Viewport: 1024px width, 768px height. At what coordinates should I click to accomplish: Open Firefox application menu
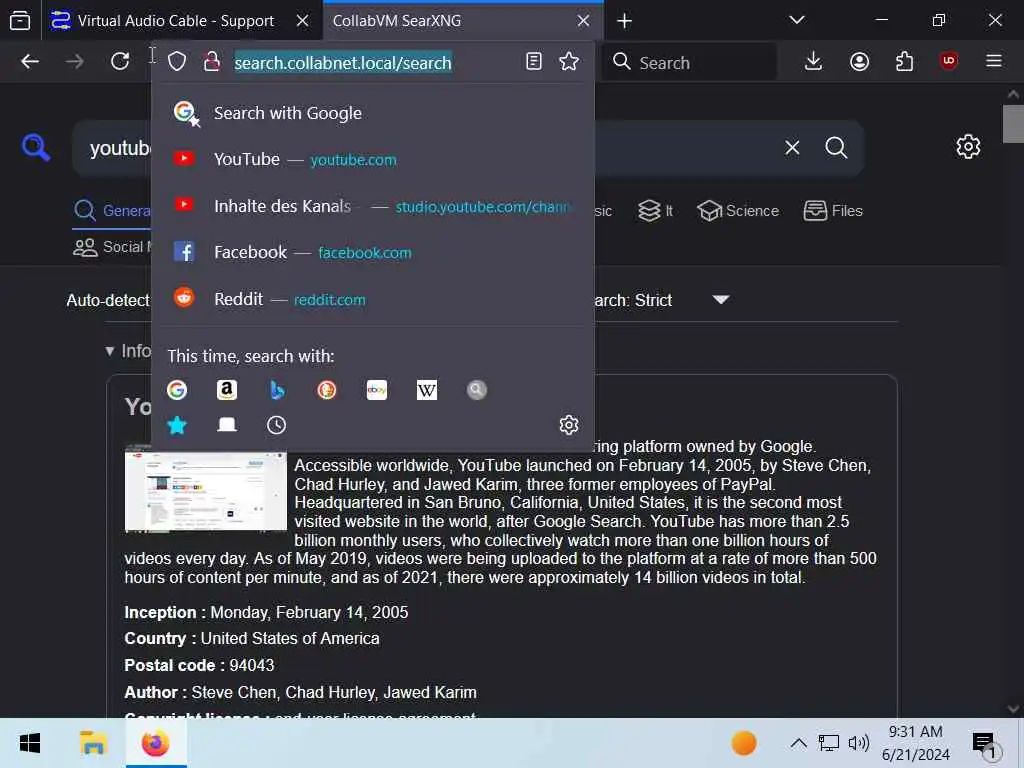click(994, 61)
